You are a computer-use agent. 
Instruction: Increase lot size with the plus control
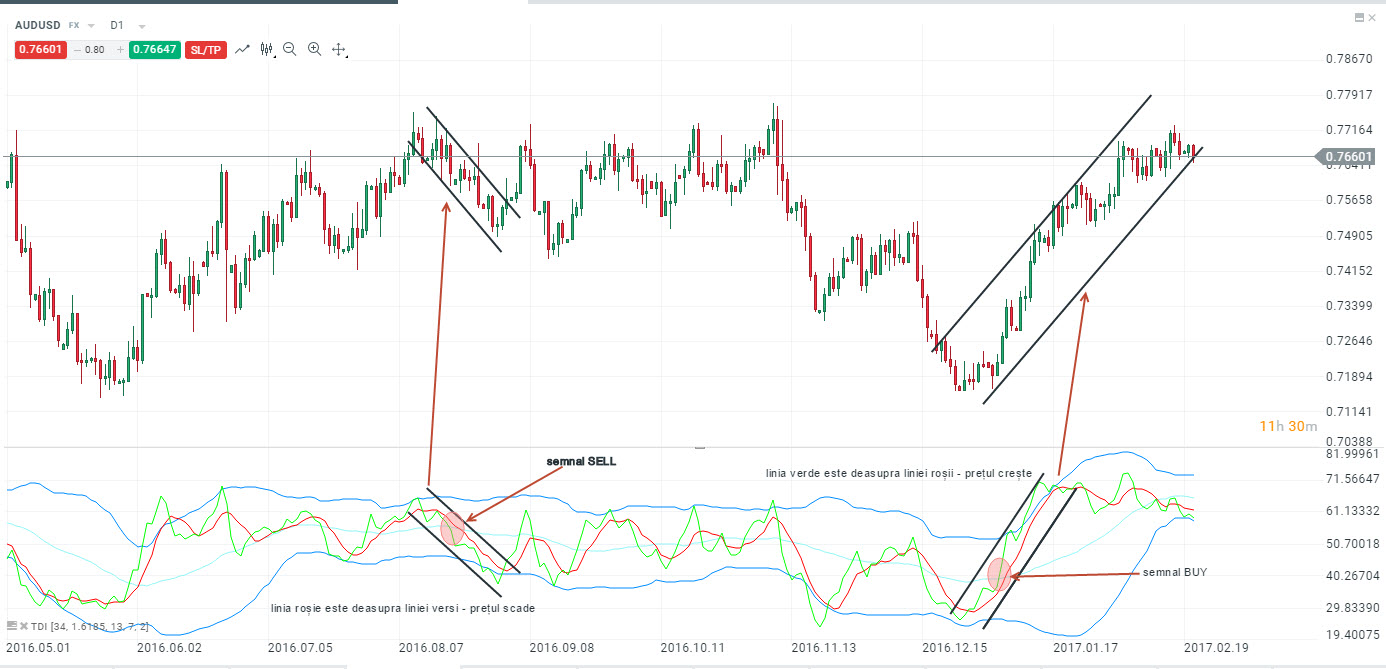pyautogui.click(x=120, y=49)
